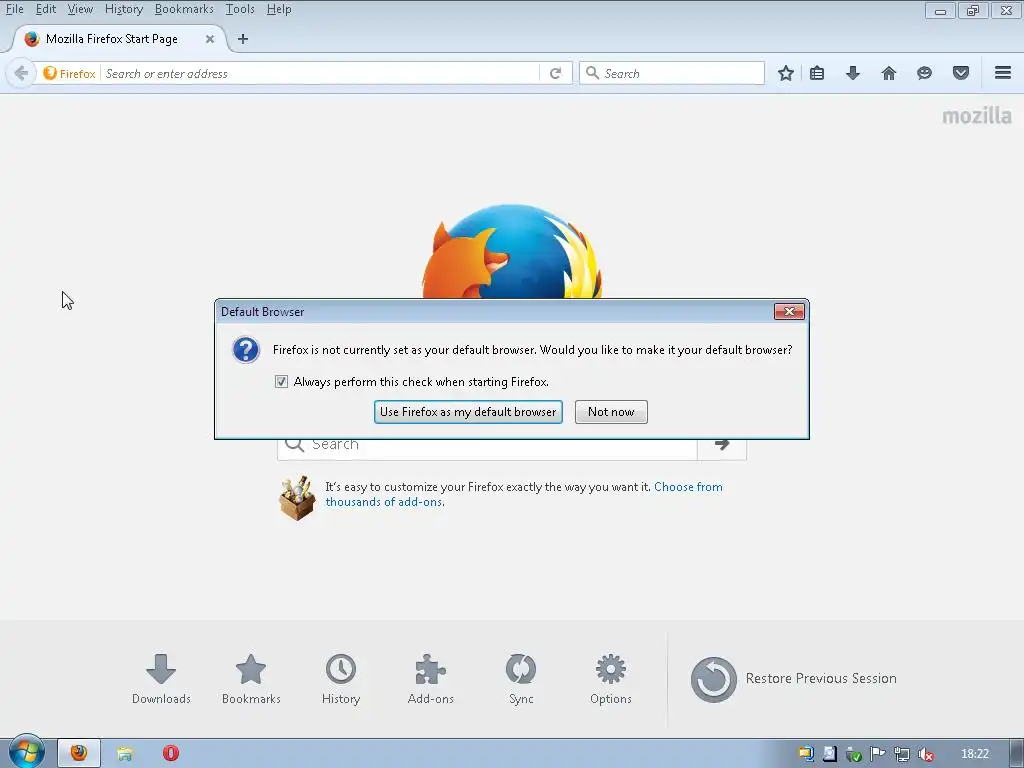1024x768 pixels.
Task: Click Restore Previous Session button
Action: click(x=793, y=679)
